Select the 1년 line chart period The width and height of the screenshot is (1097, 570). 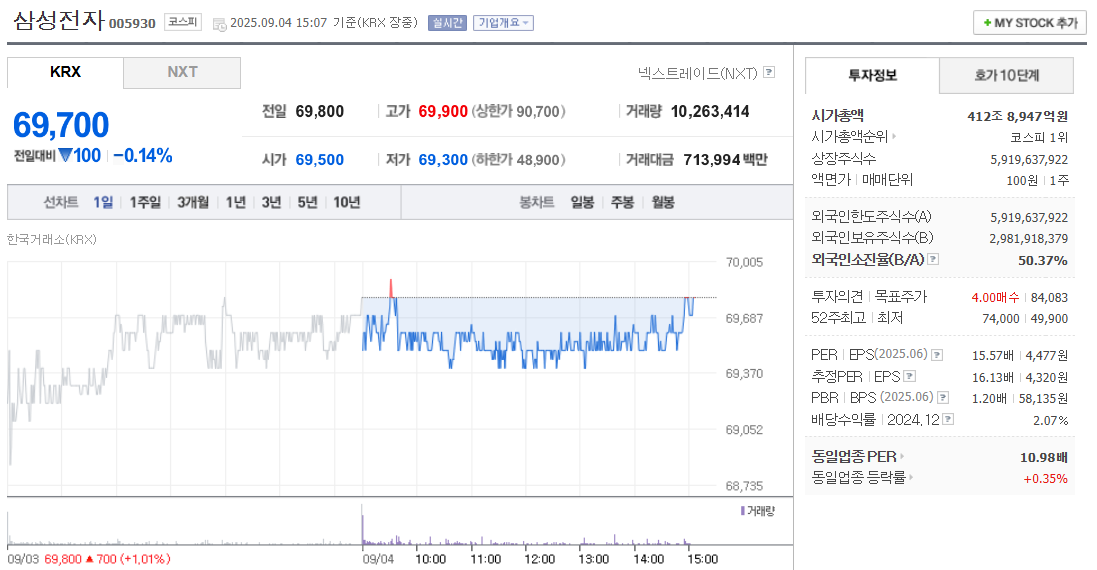[x=236, y=203]
